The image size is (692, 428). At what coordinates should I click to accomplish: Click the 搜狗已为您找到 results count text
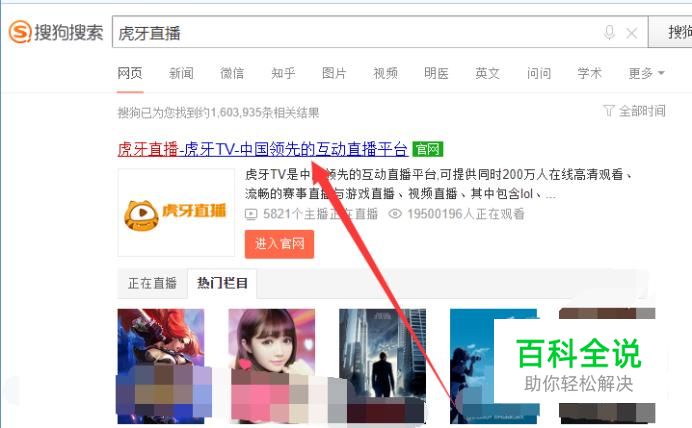[218, 113]
